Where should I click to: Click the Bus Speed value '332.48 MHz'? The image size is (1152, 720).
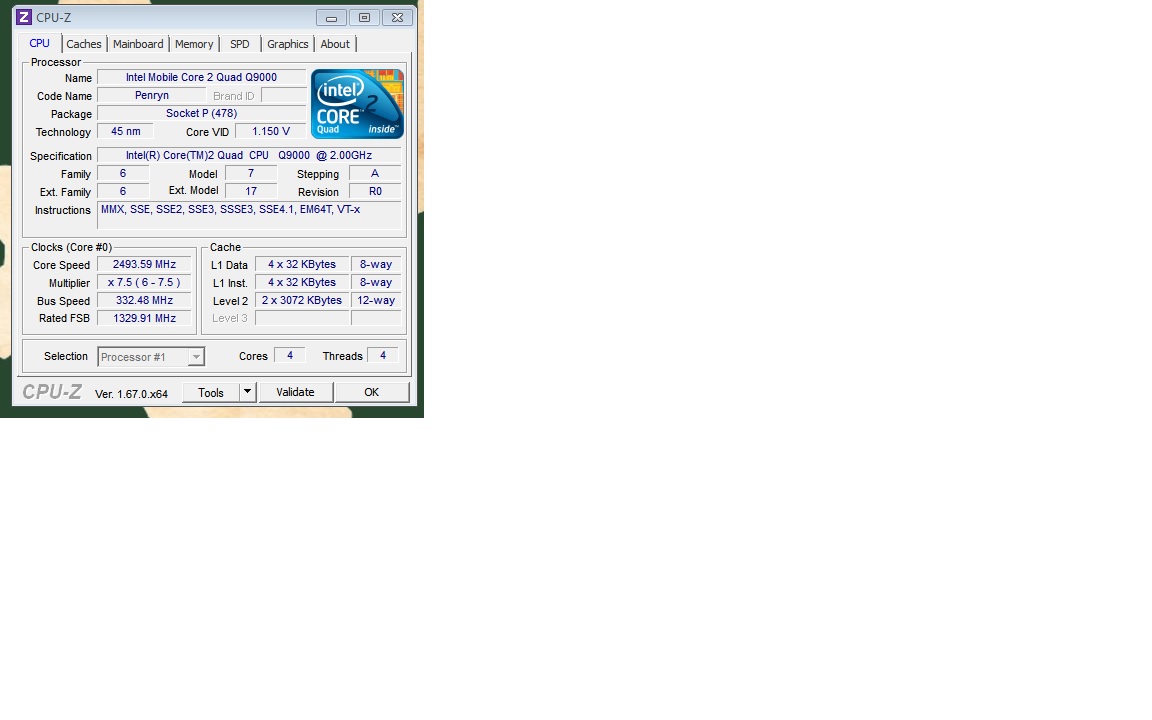[144, 300]
